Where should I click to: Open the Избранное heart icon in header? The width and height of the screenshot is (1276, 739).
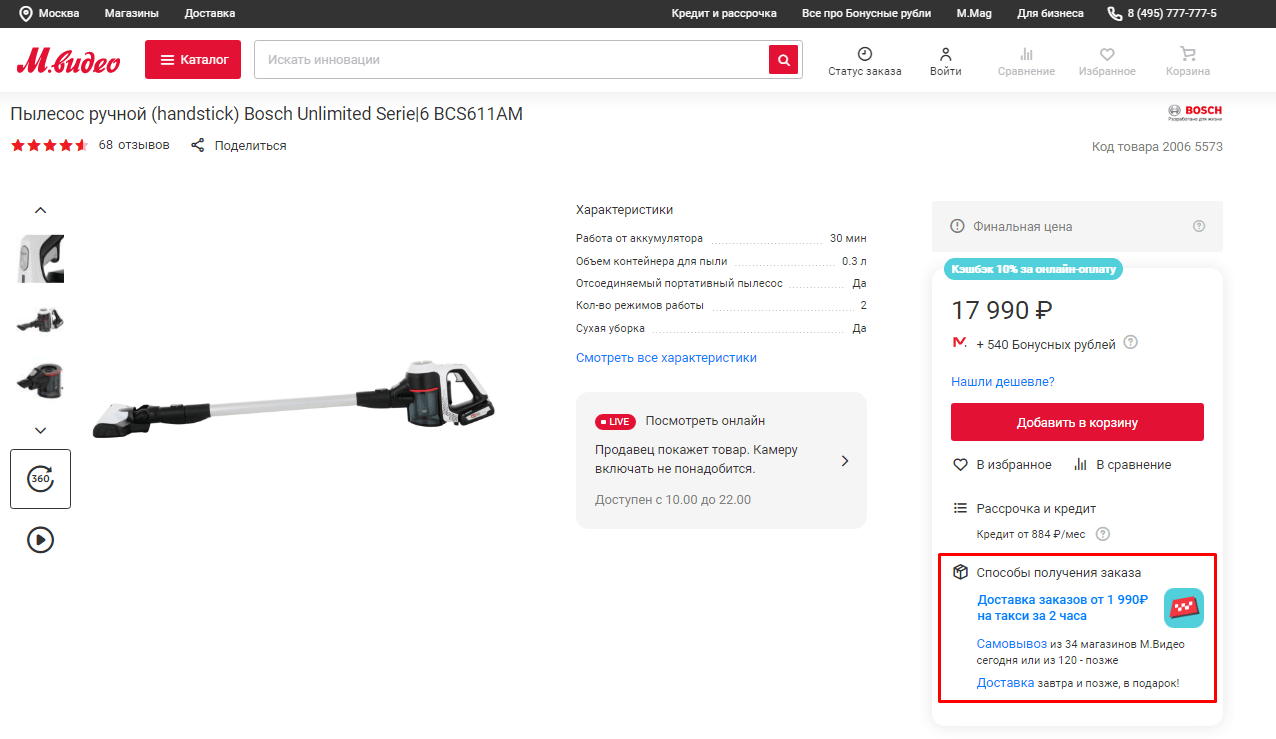click(x=1107, y=54)
